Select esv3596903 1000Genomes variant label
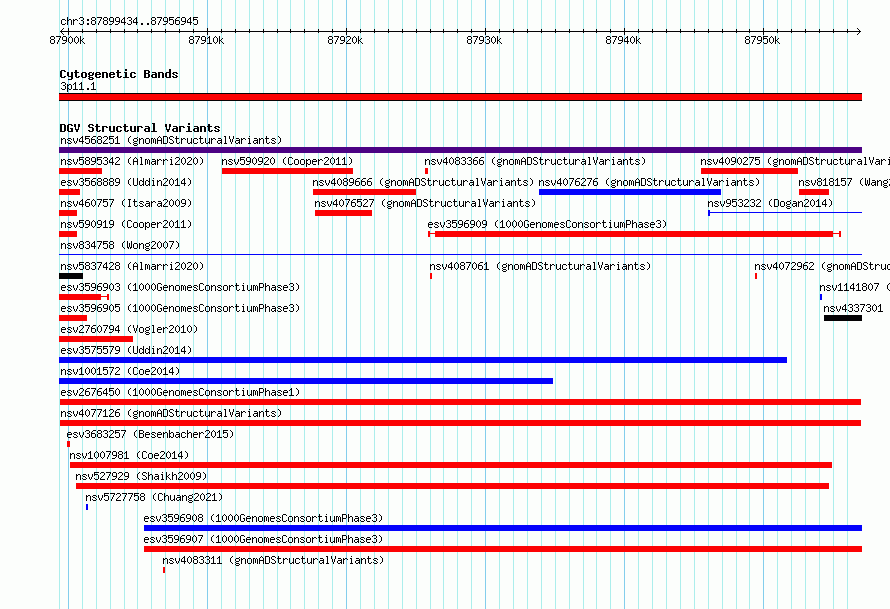 coord(180,287)
